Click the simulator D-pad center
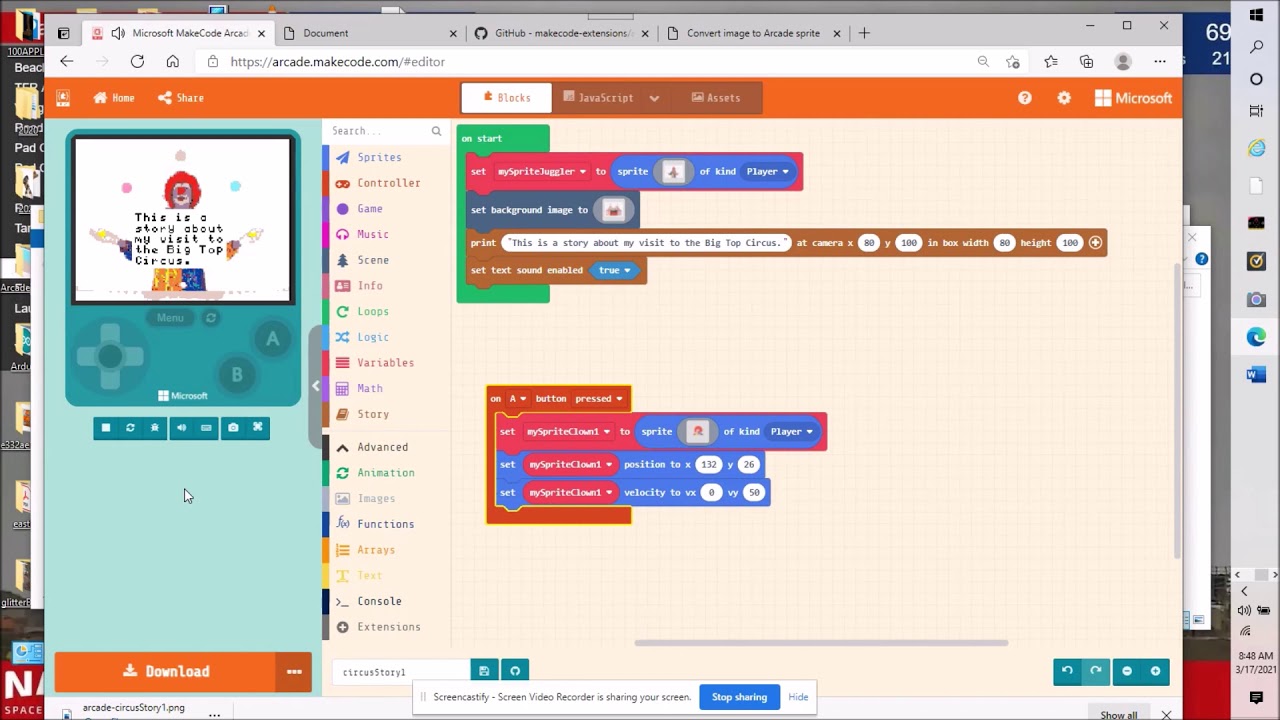The height and width of the screenshot is (720, 1280). coord(110,356)
